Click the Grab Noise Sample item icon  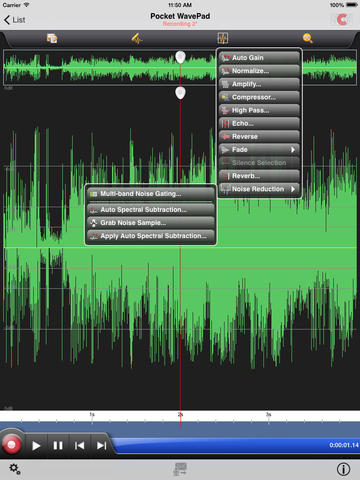94,223
